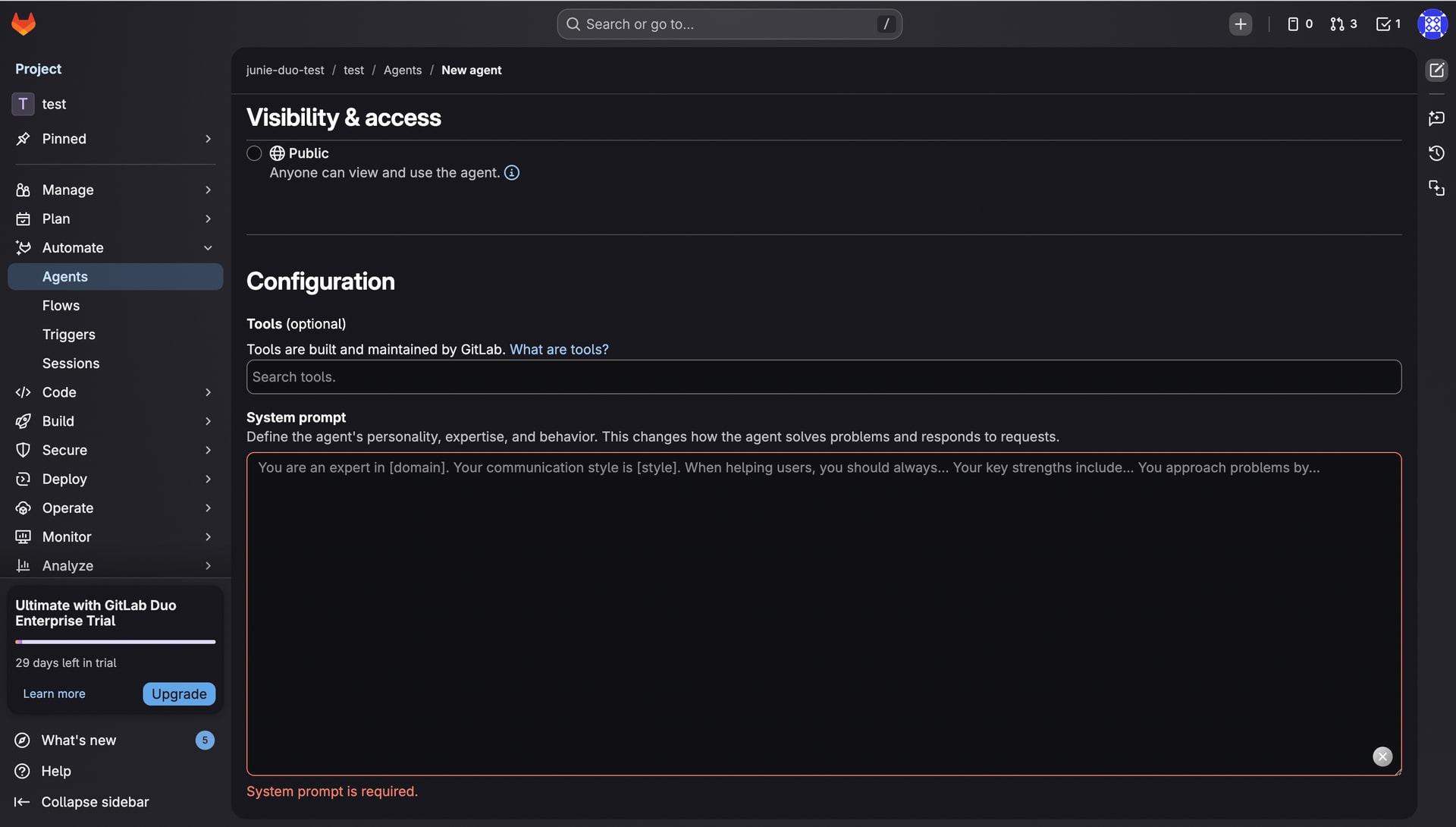Open to-do list counter showing 1
The width and height of the screenshot is (1456, 827).
click(x=1389, y=24)
